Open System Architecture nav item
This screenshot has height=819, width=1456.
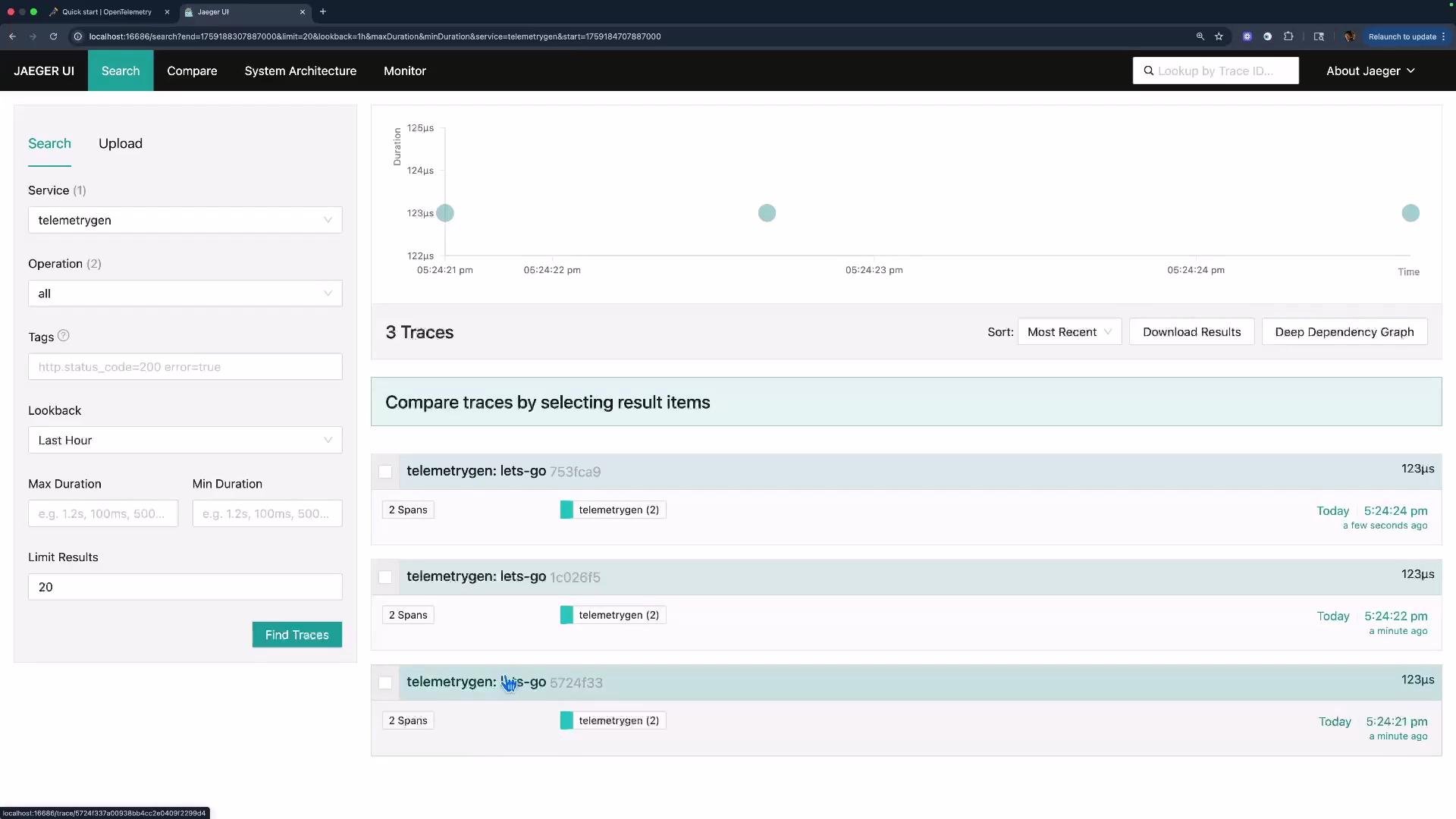pos(300,71)
